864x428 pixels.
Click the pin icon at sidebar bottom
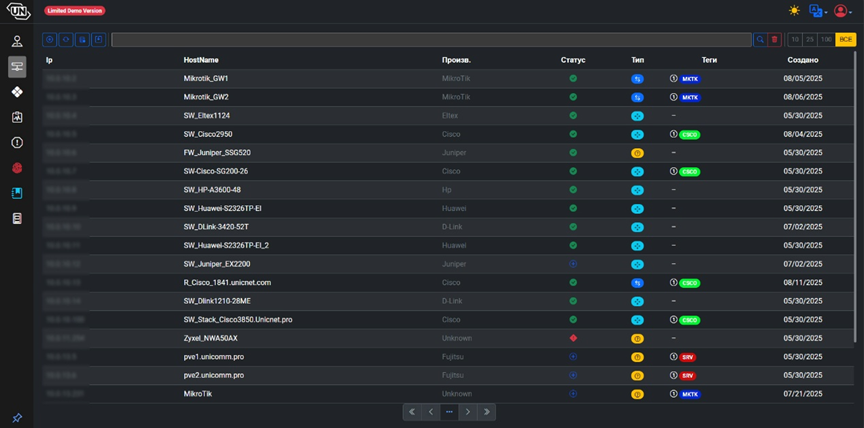coord(17,417)
